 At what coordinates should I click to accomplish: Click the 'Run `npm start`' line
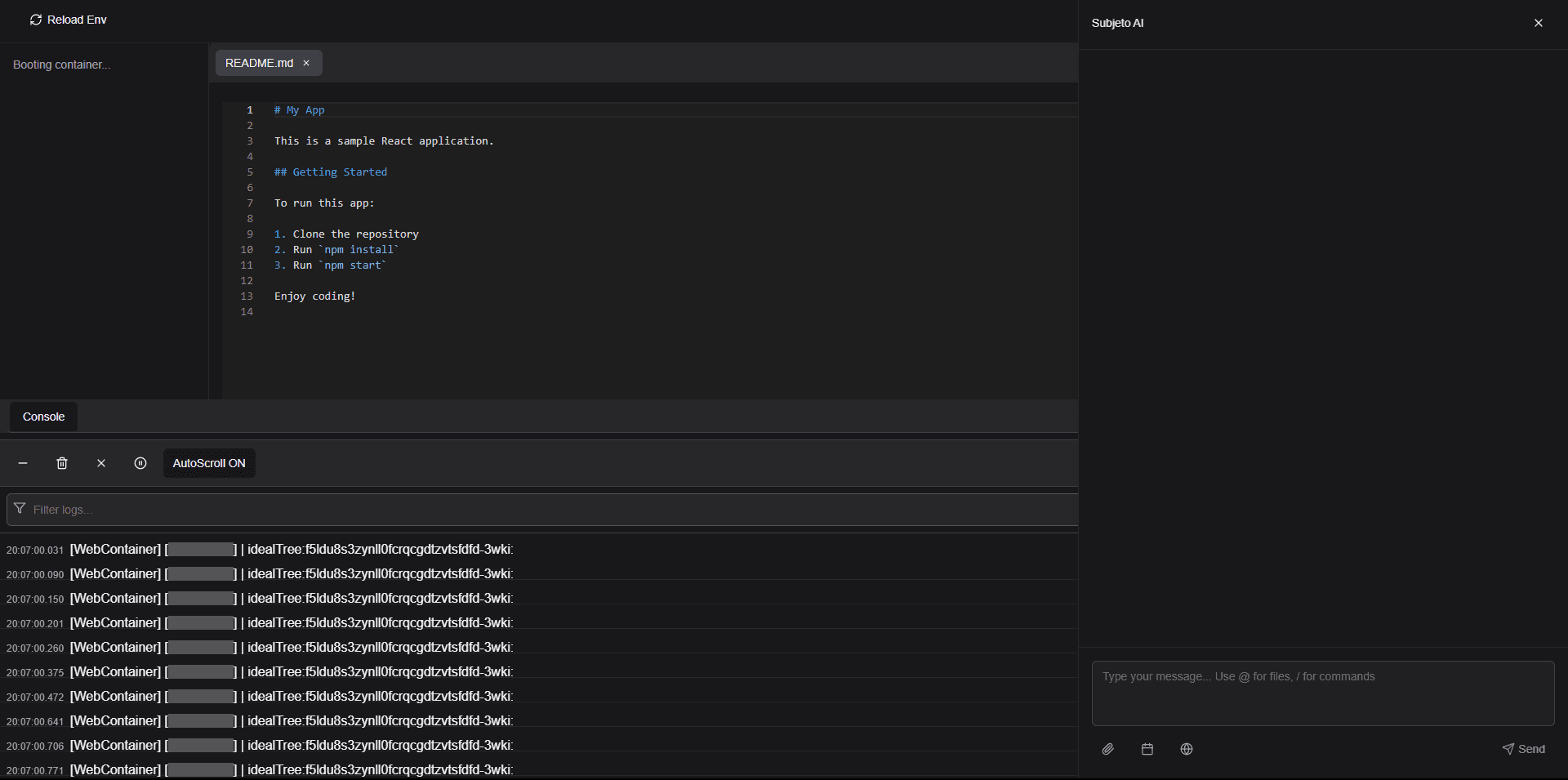(330, 265)
